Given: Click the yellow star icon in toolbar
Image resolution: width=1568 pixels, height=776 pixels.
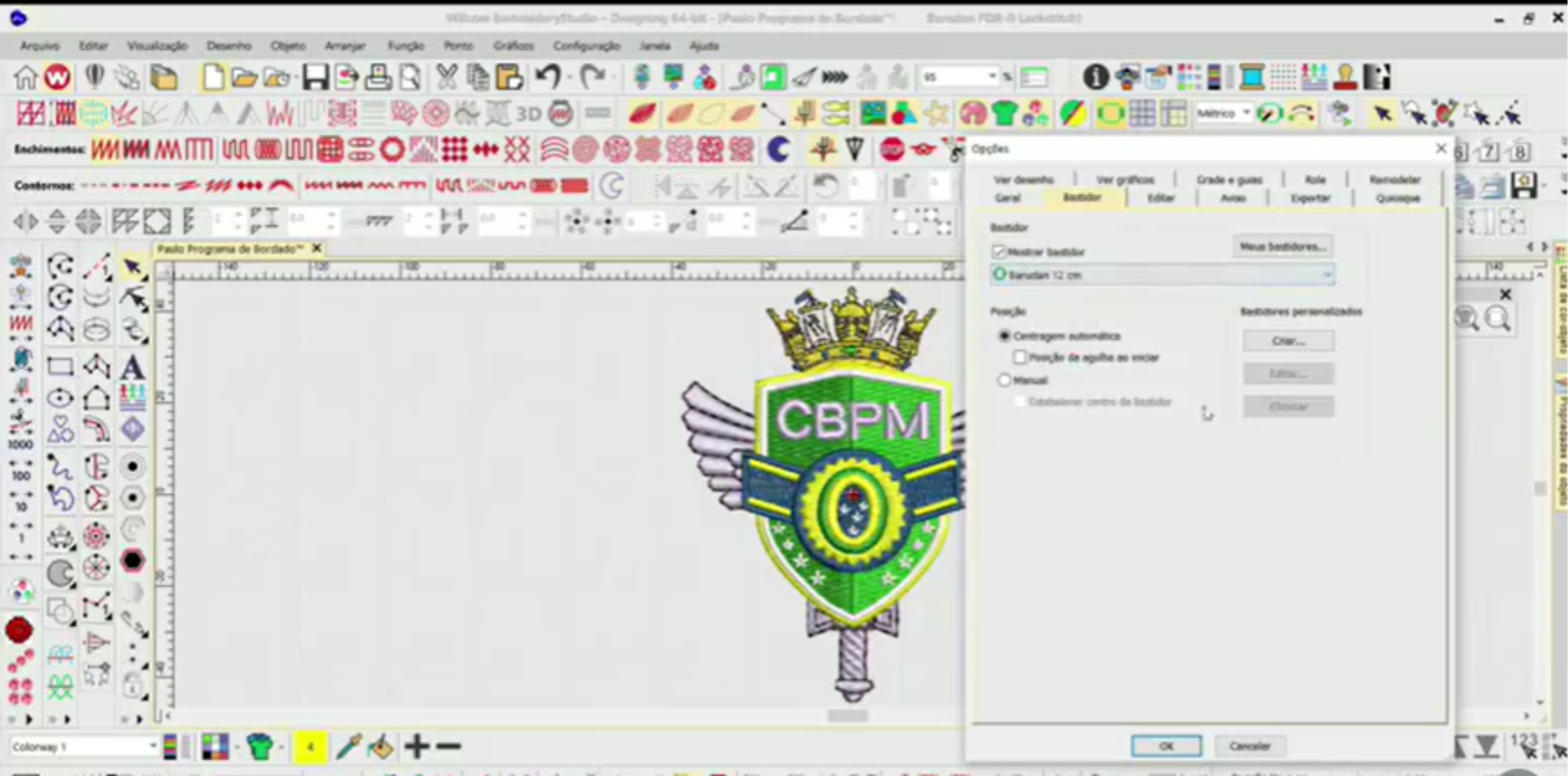Looking at the screenshot, I should click(937, 114).
